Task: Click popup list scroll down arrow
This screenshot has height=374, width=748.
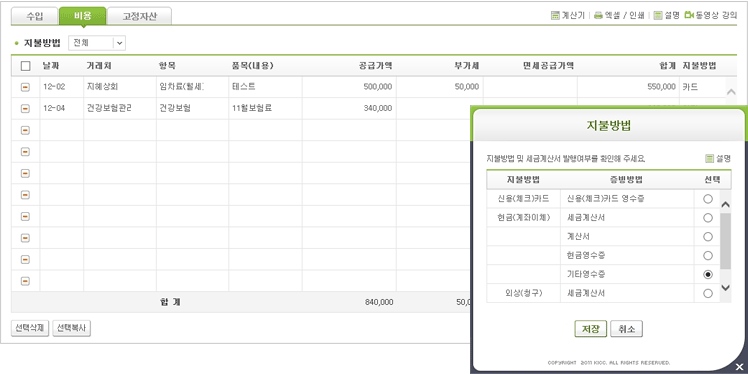Action: 726,287
